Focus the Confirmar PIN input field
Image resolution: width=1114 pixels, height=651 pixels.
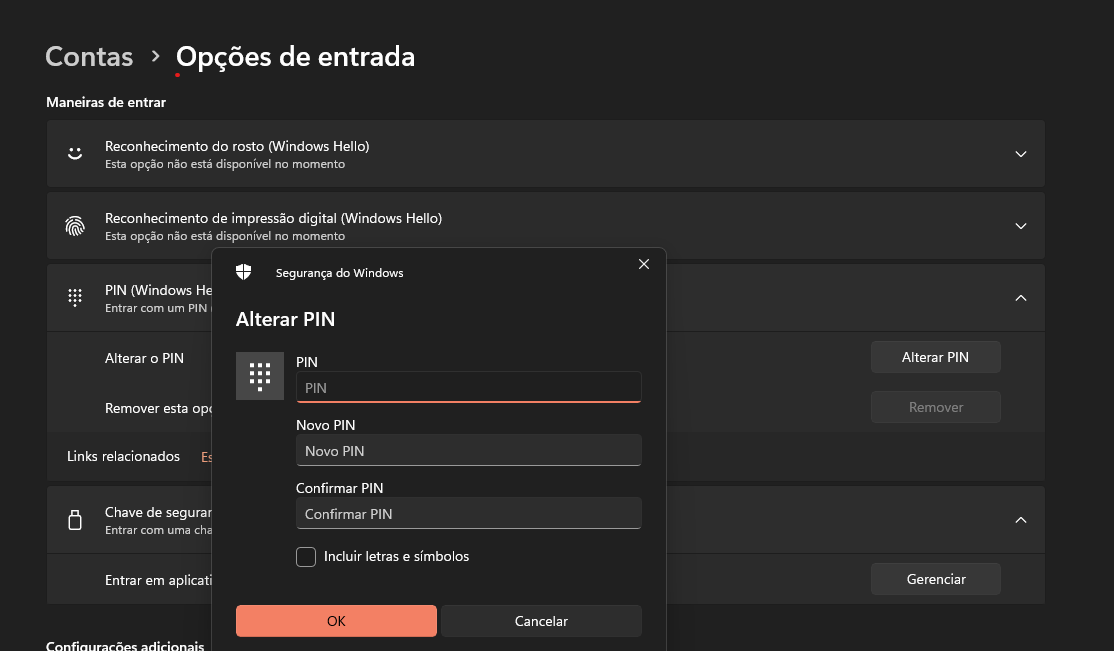(x=469, y=513)
